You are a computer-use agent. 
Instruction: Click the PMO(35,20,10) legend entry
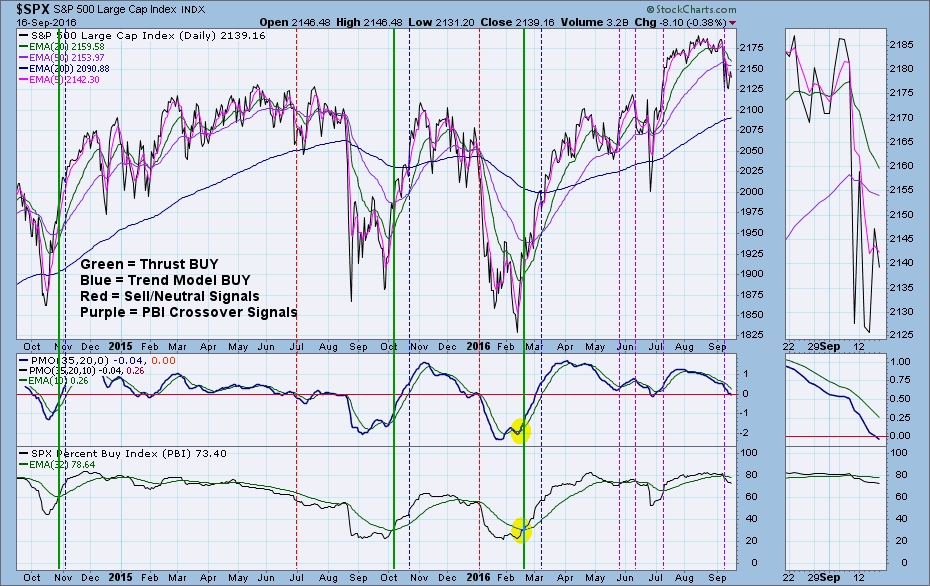pos(82,371)
